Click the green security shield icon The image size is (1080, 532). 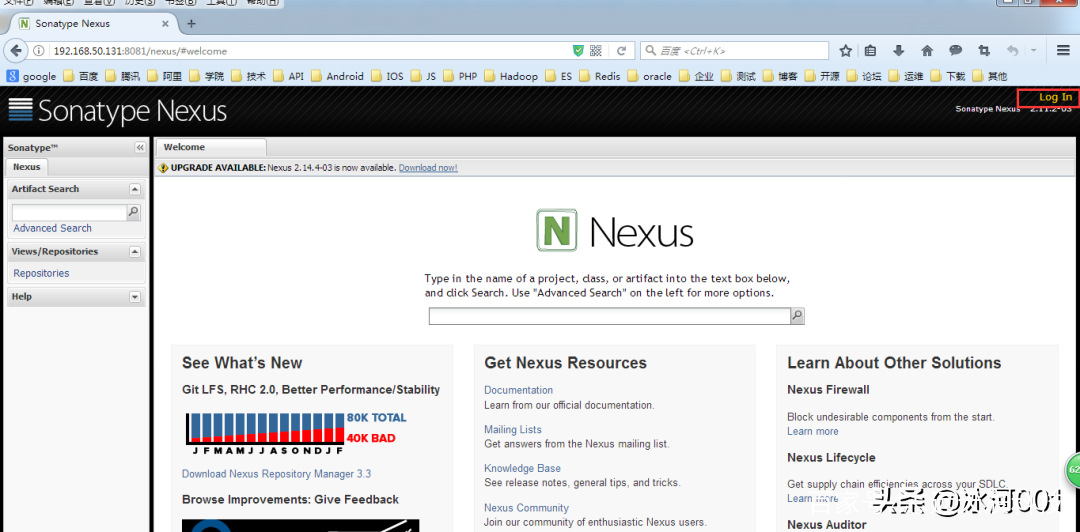click(579, 51)
